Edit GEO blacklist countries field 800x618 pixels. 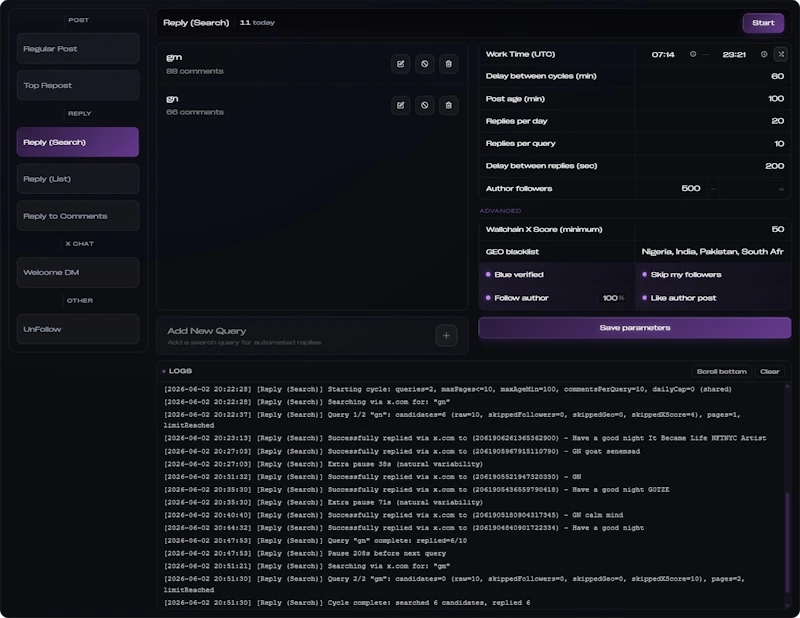[x=712, y=252]
